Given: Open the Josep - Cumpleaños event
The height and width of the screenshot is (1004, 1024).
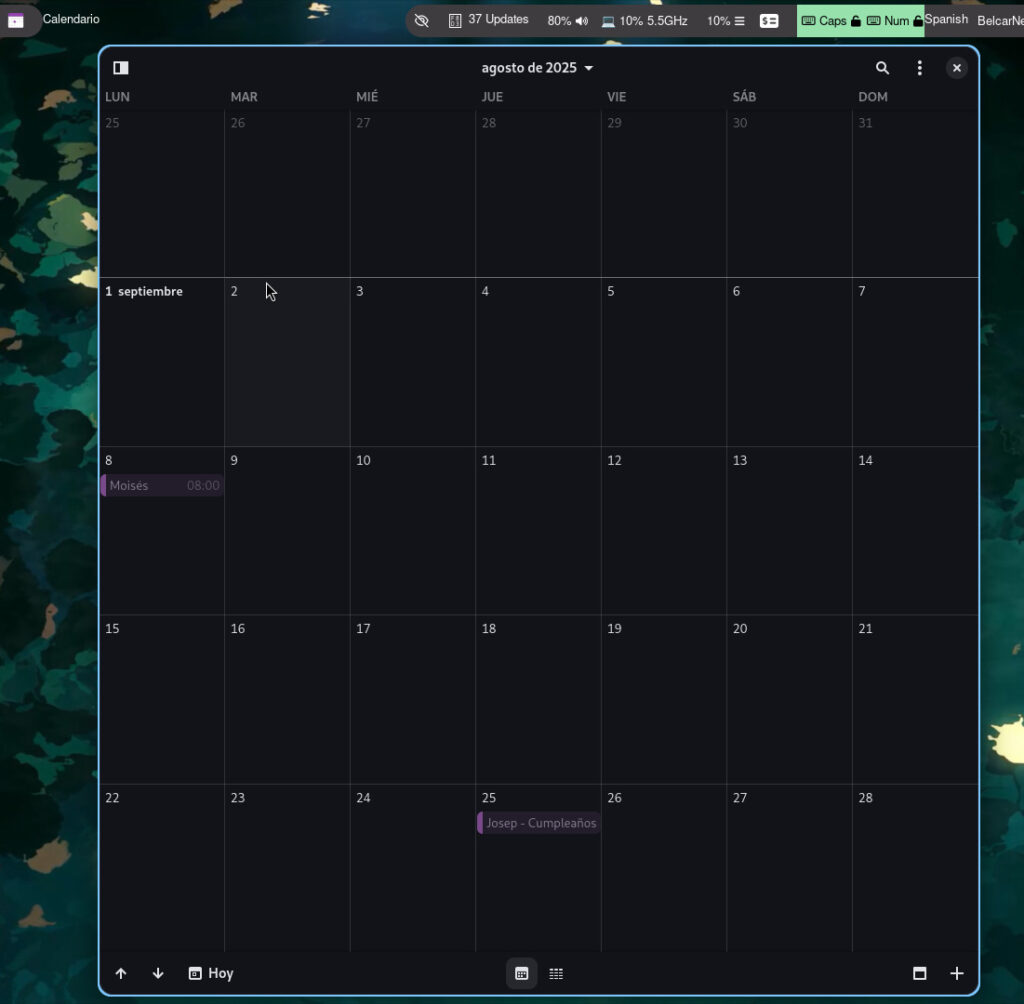Looking at the screenshot, I should [539, 823].
